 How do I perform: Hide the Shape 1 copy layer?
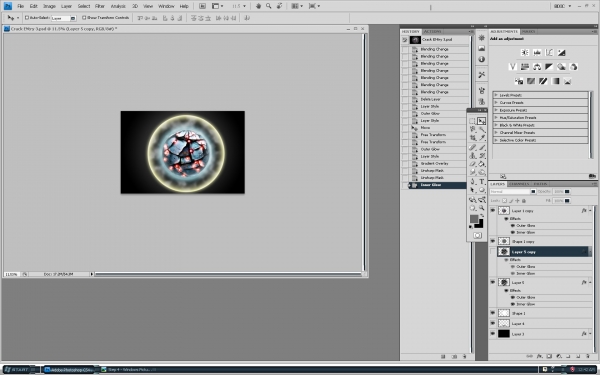[493, 241]
